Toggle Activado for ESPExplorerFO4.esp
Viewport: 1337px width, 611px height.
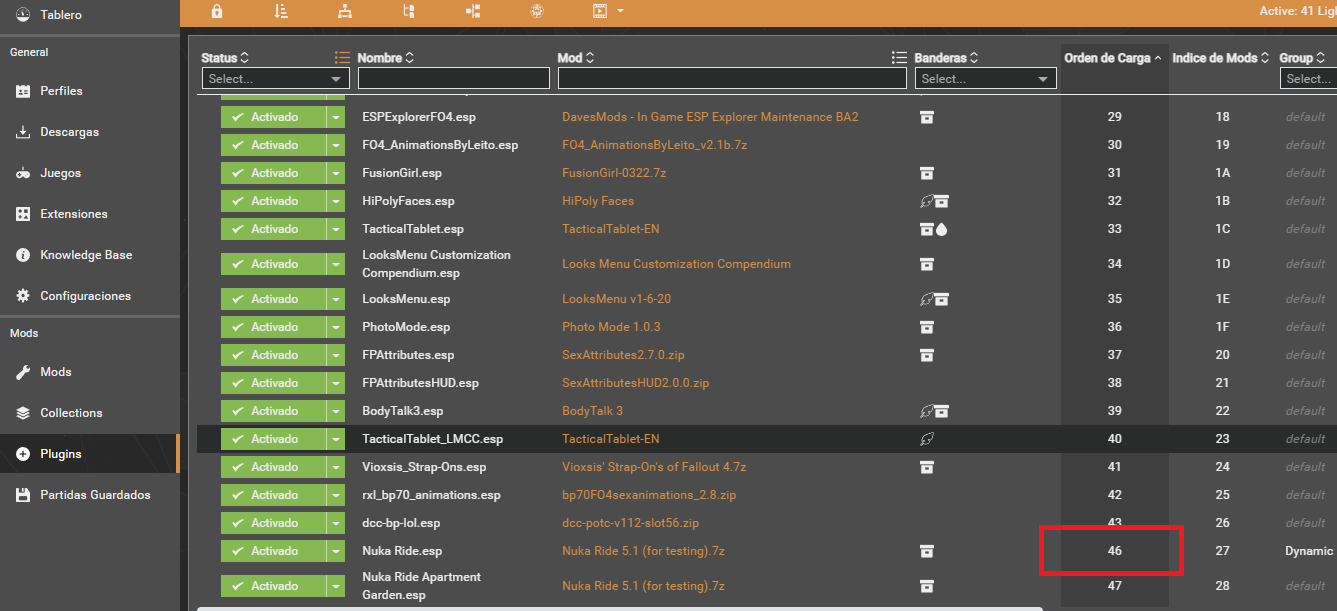272,117
